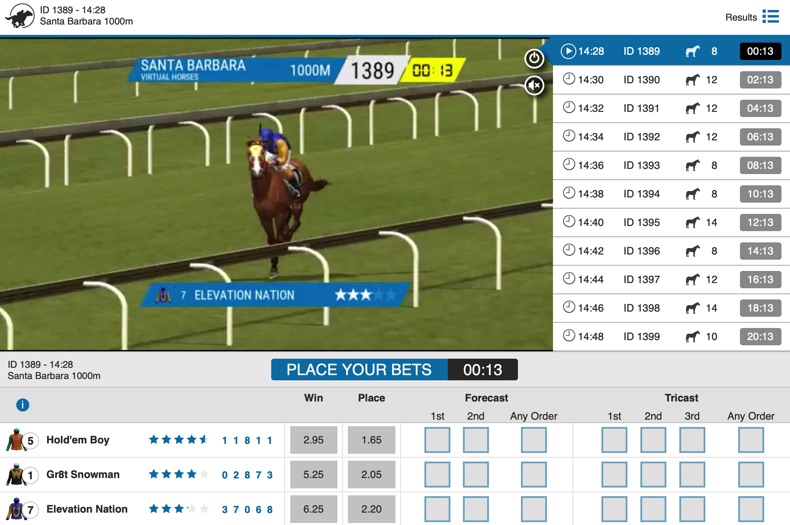Click the horse icon in ID 1391 row

click(693, 108)
